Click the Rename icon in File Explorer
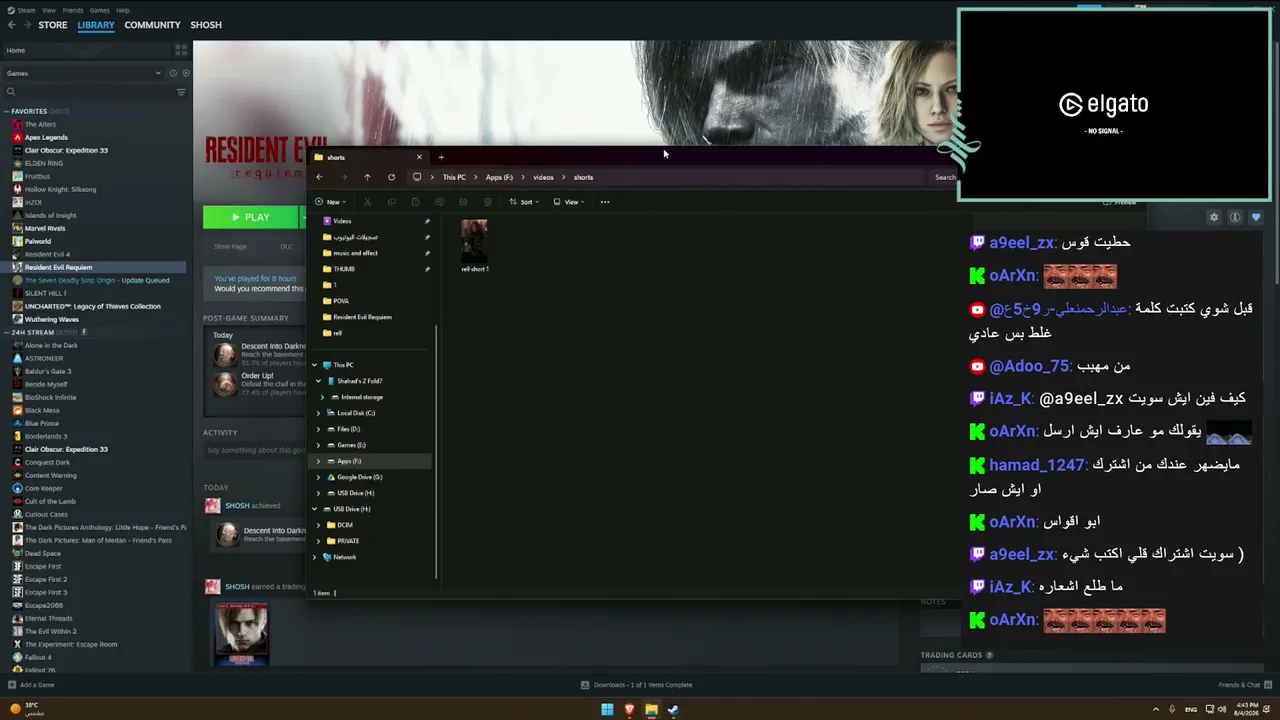This screenshot has width=1280, height=720. [x=439, y=202]
